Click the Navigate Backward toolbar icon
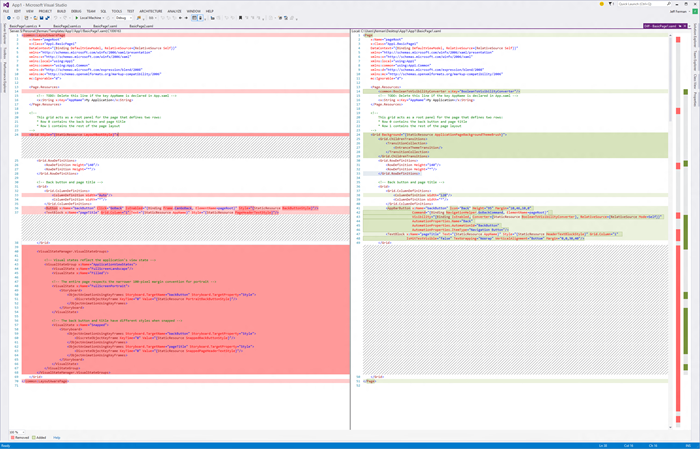This screenshot has width=700, height=449. click(8, 18)
